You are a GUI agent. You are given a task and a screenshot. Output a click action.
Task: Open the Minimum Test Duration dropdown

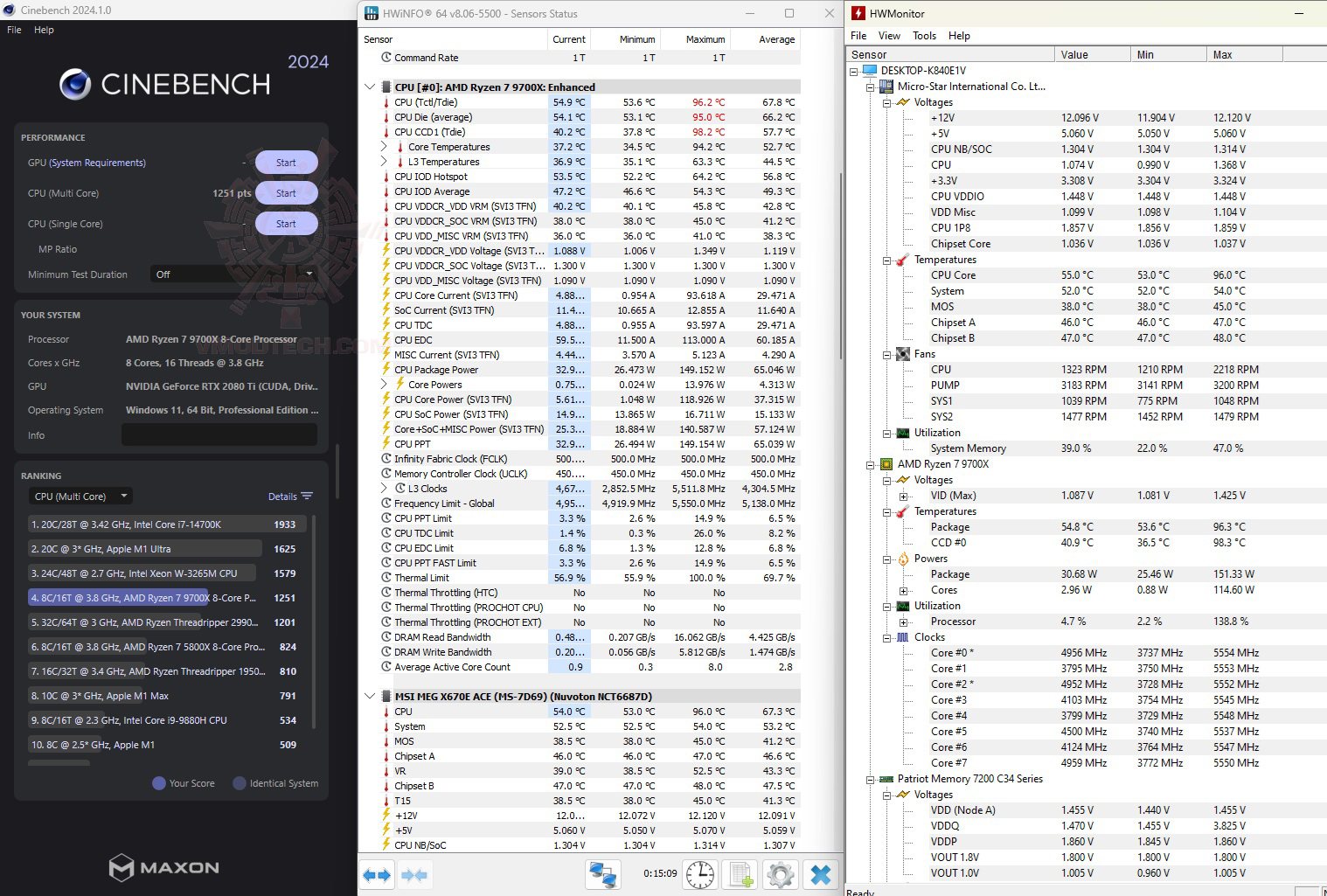click(233, 274)
